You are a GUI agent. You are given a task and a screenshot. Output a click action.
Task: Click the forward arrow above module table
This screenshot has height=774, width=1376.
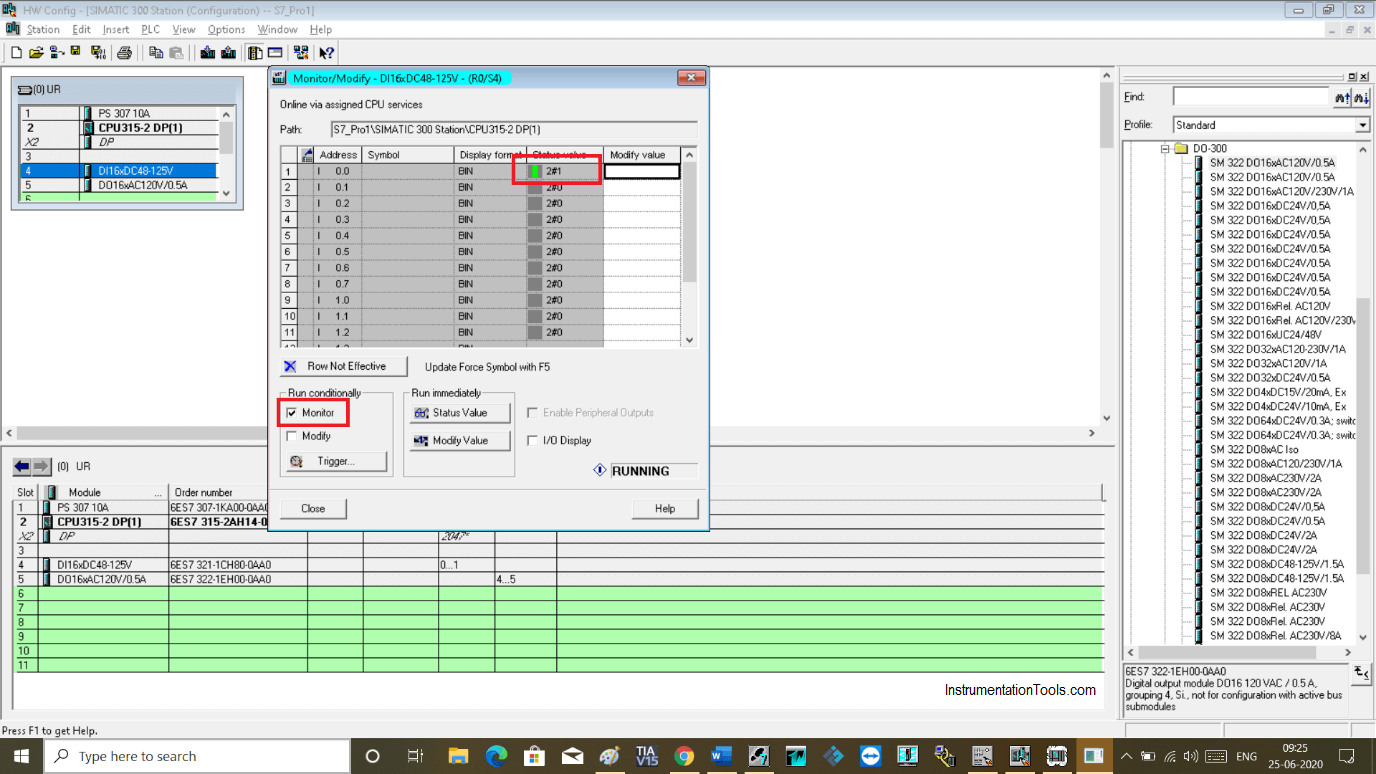pyautogui.click(x=41, y=467)
